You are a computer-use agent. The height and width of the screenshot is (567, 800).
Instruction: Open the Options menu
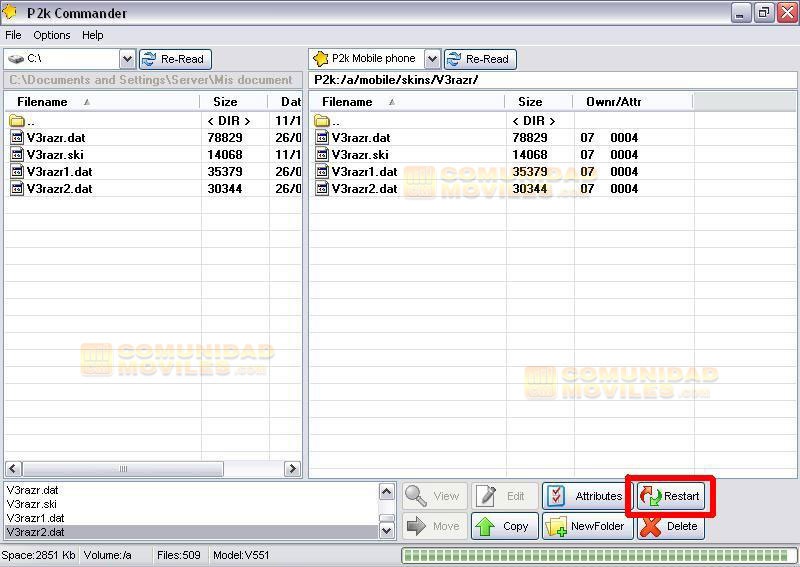click(52, 35)
